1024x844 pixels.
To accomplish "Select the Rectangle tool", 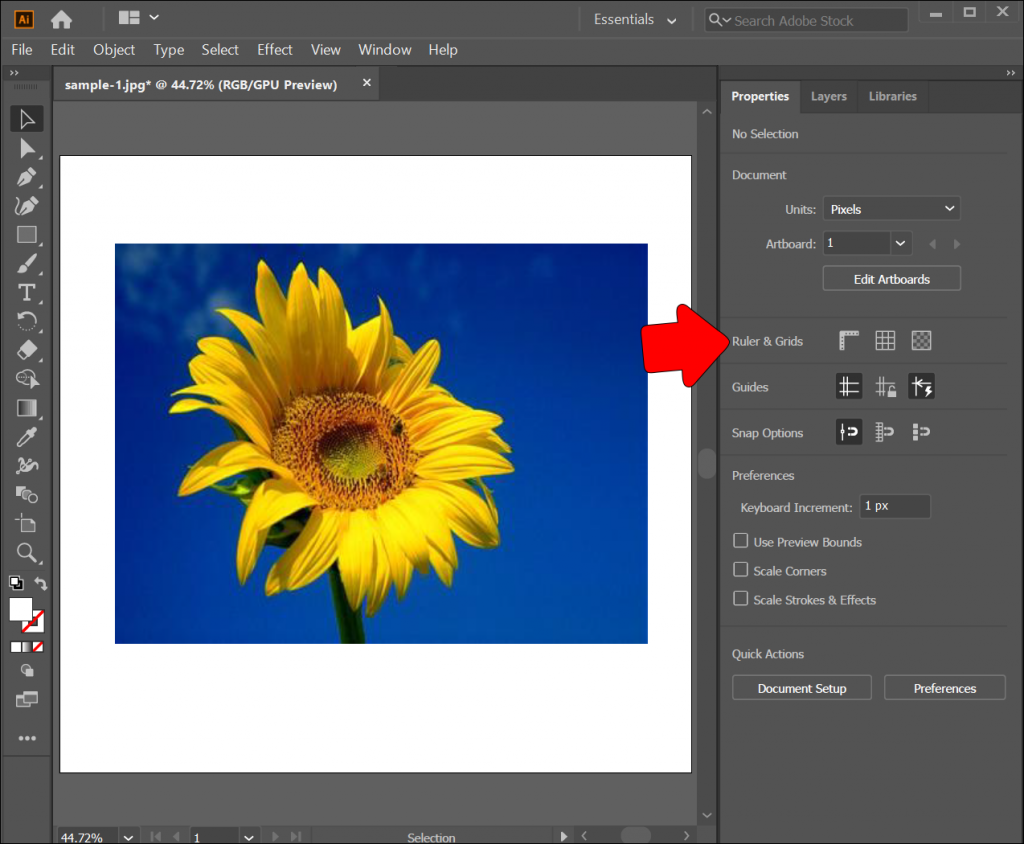I will tap(26, 235).
